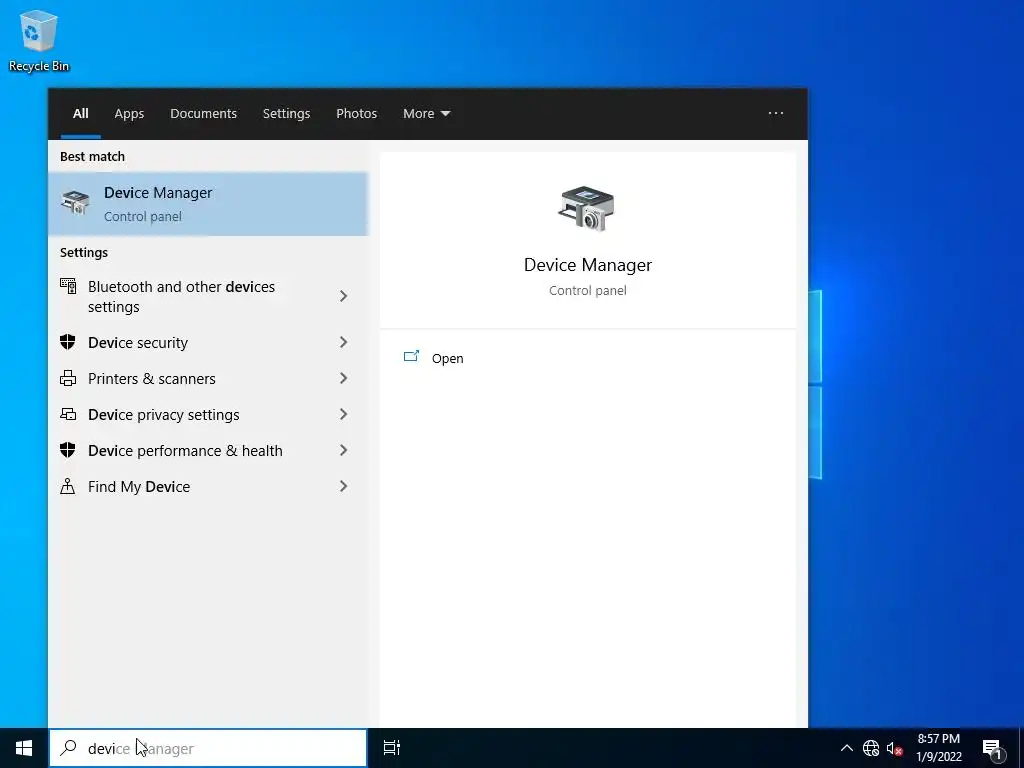The image size is (1024, 768).
Task: Expand the Device security chevron
Action: (x=344, y=342)
